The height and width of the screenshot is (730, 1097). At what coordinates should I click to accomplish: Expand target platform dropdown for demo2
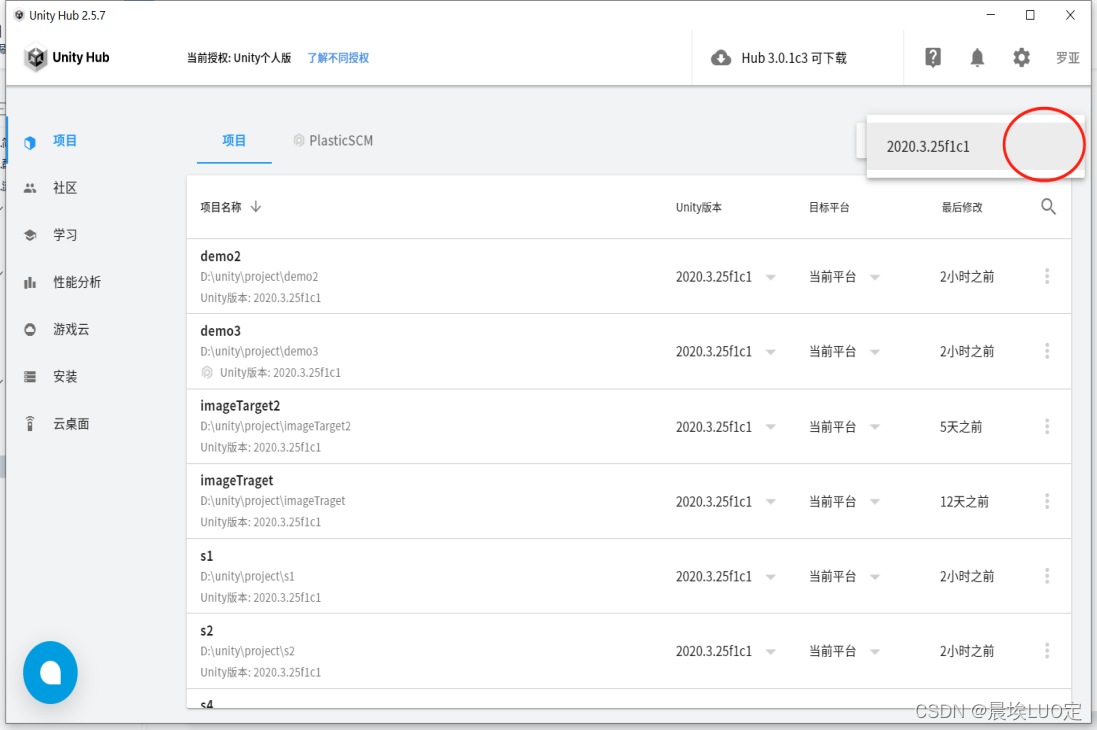875,277
